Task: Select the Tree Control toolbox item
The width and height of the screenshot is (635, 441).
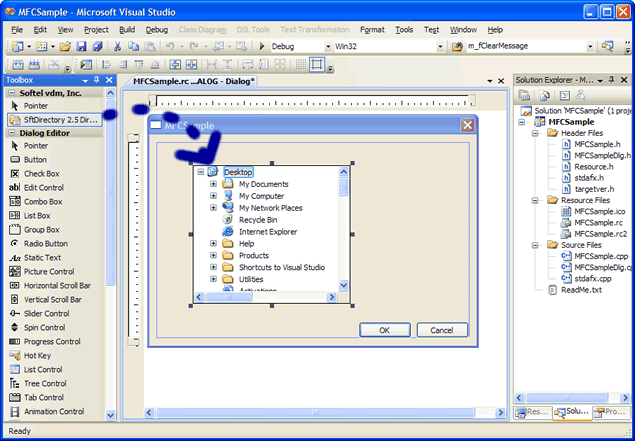Action: click(45, 383)
